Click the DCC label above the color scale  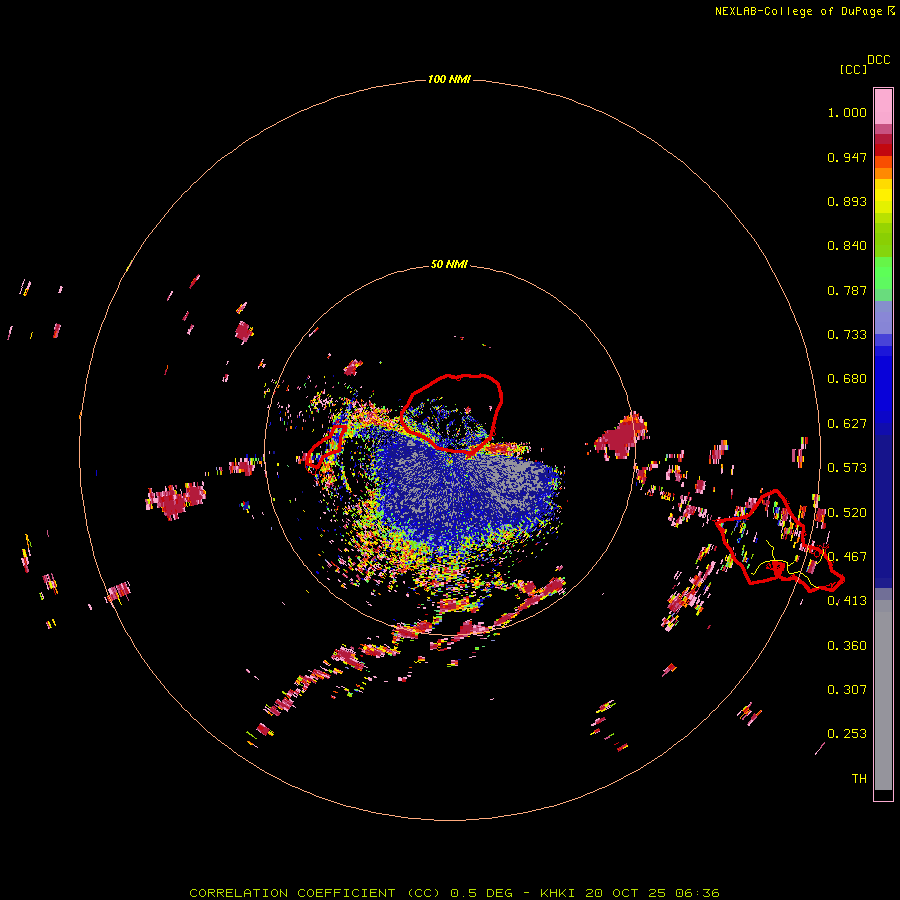coord(878,60)
